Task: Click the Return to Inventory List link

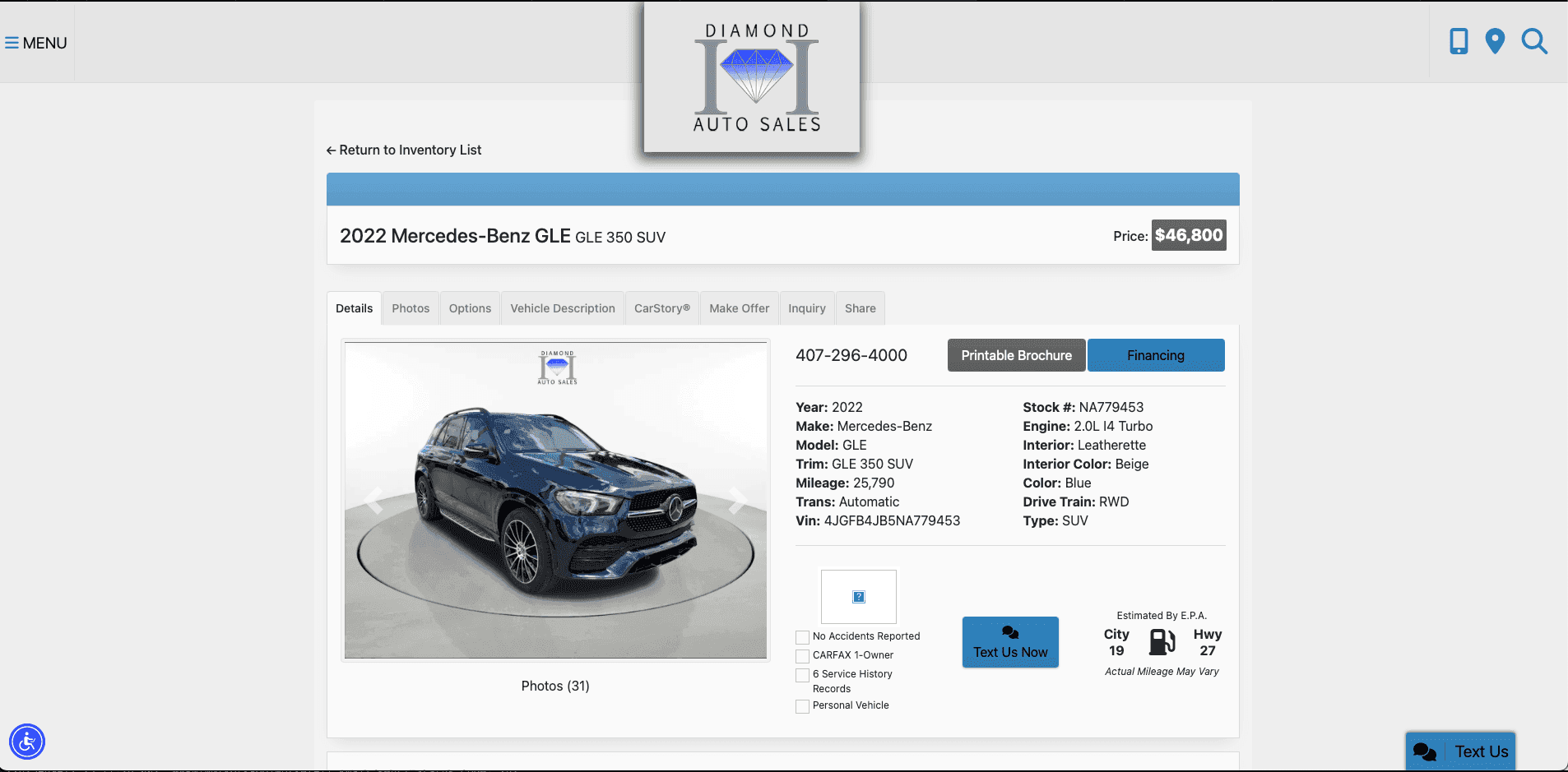Action: tap(404, 150)
